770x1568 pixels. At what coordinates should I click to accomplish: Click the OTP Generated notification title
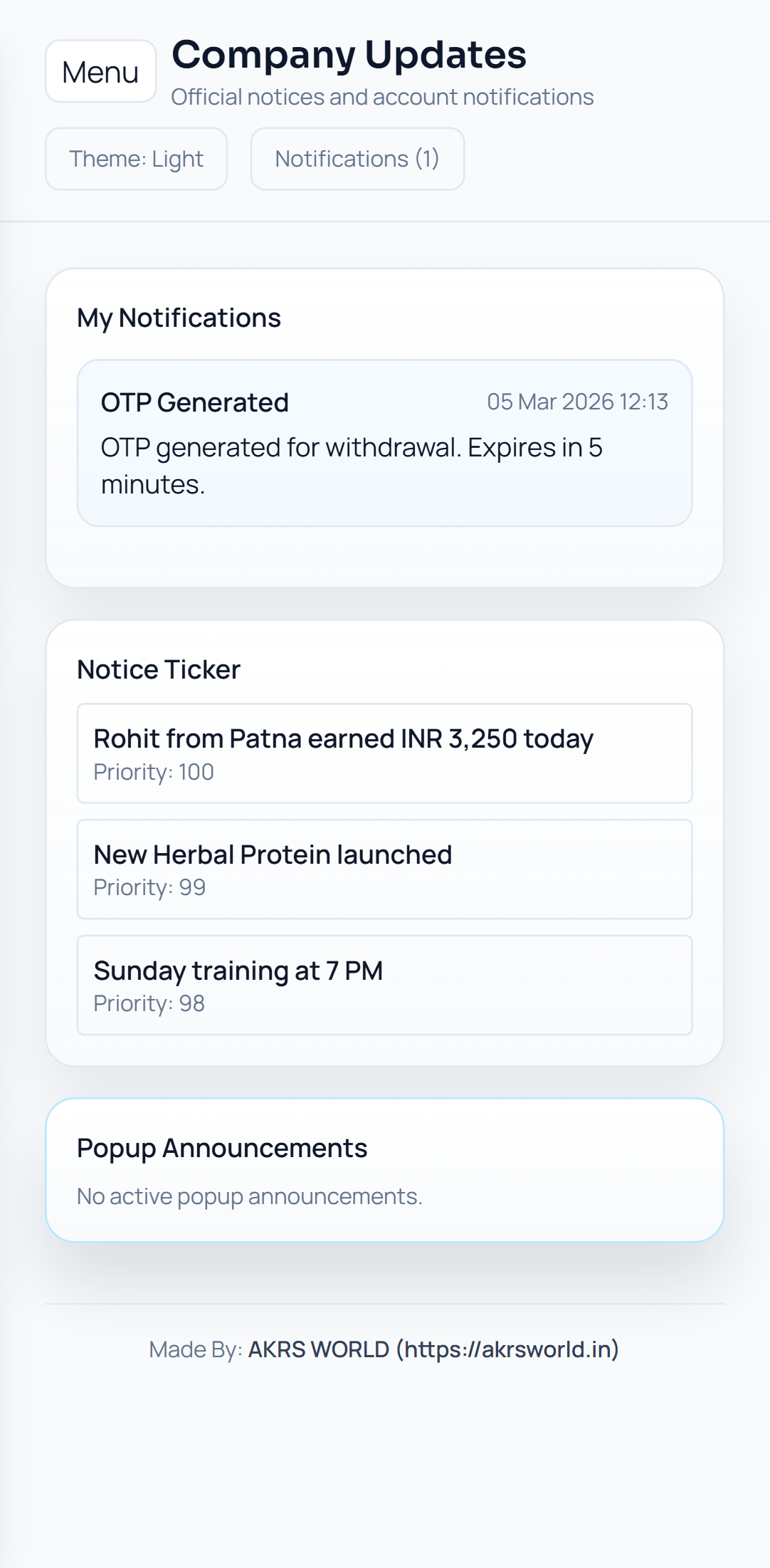coord(194,402)
